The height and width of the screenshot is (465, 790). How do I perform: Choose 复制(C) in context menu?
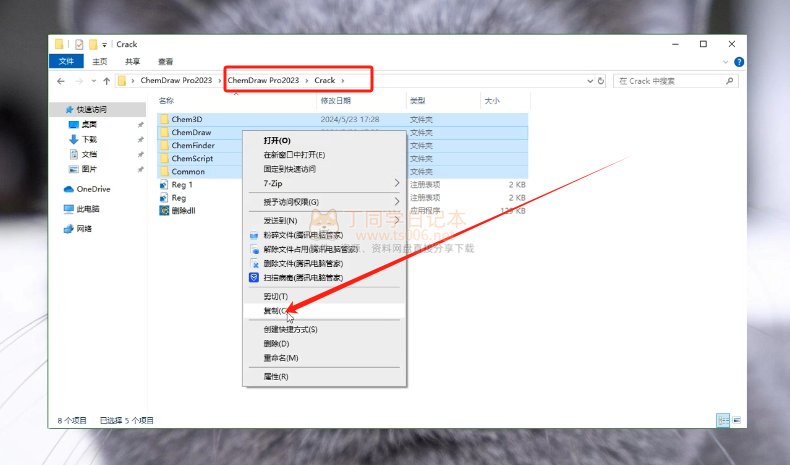point(324,311)
